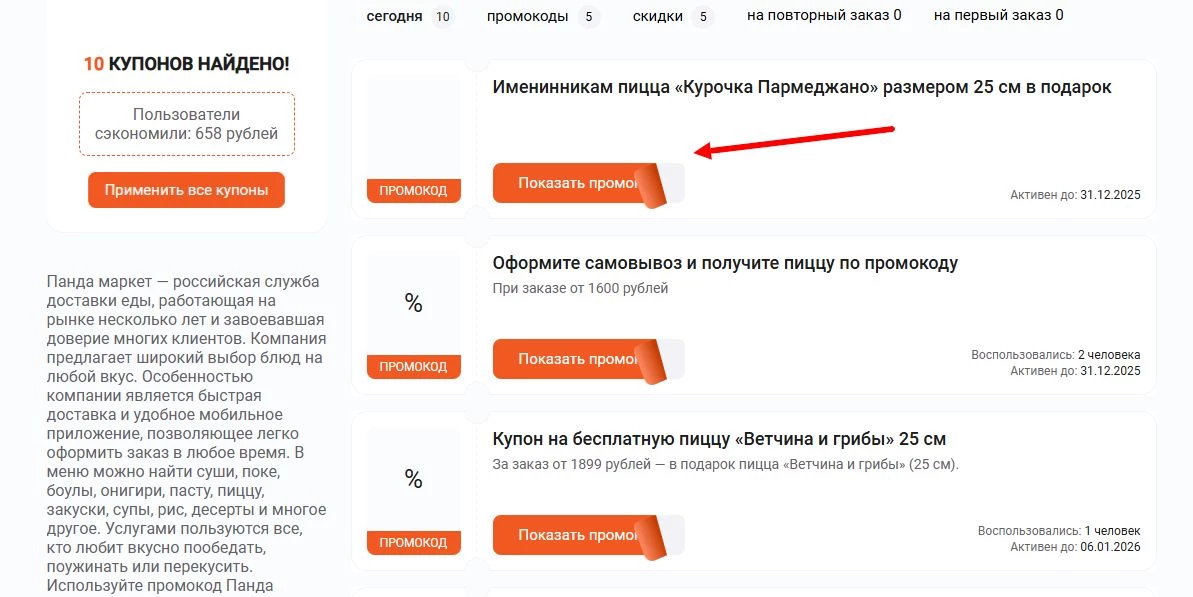Click the savings counter showing 658 рублей

click(x=186, y=124)
